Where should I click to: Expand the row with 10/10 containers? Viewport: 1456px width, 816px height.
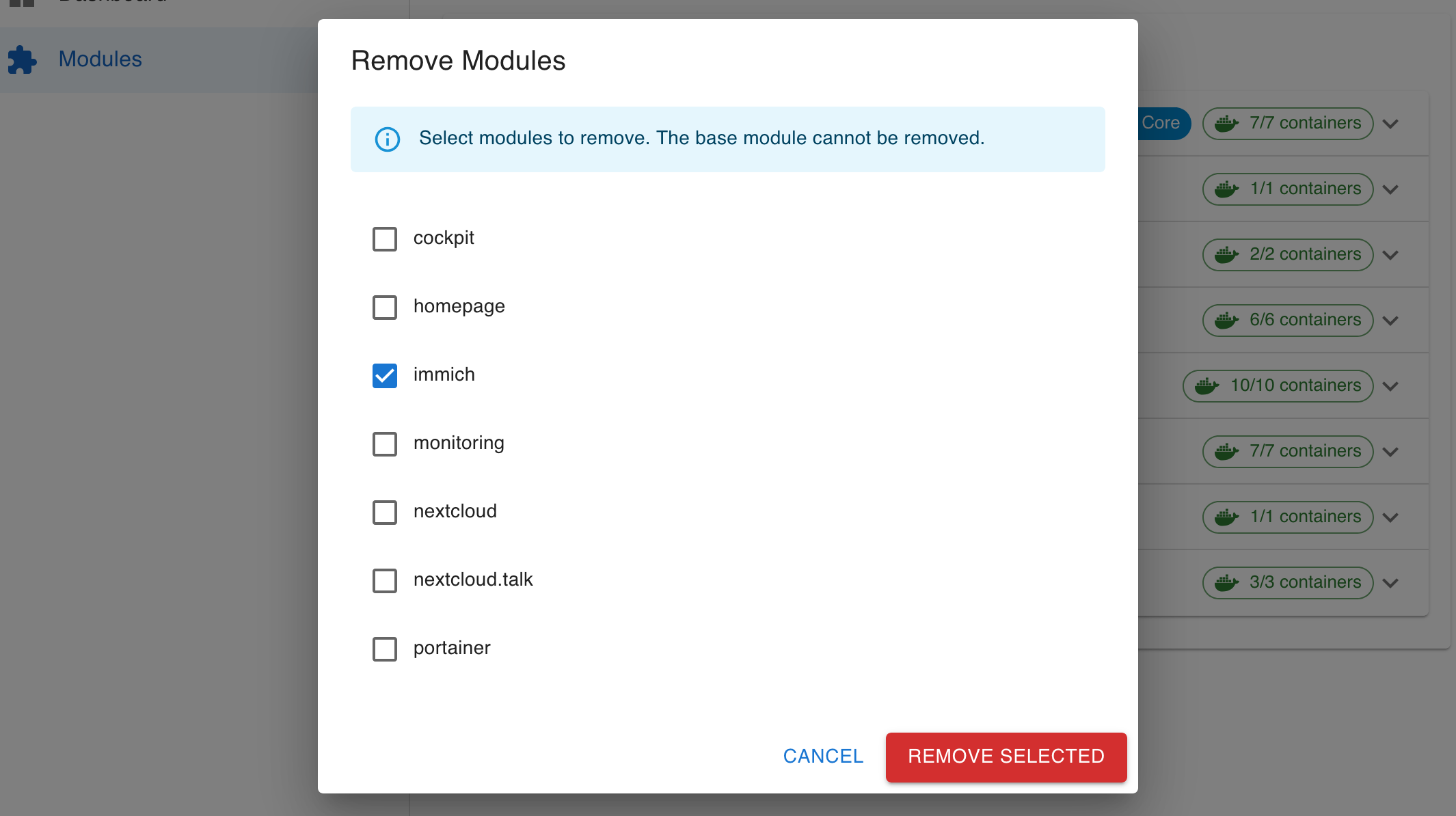click(1390, 386)
